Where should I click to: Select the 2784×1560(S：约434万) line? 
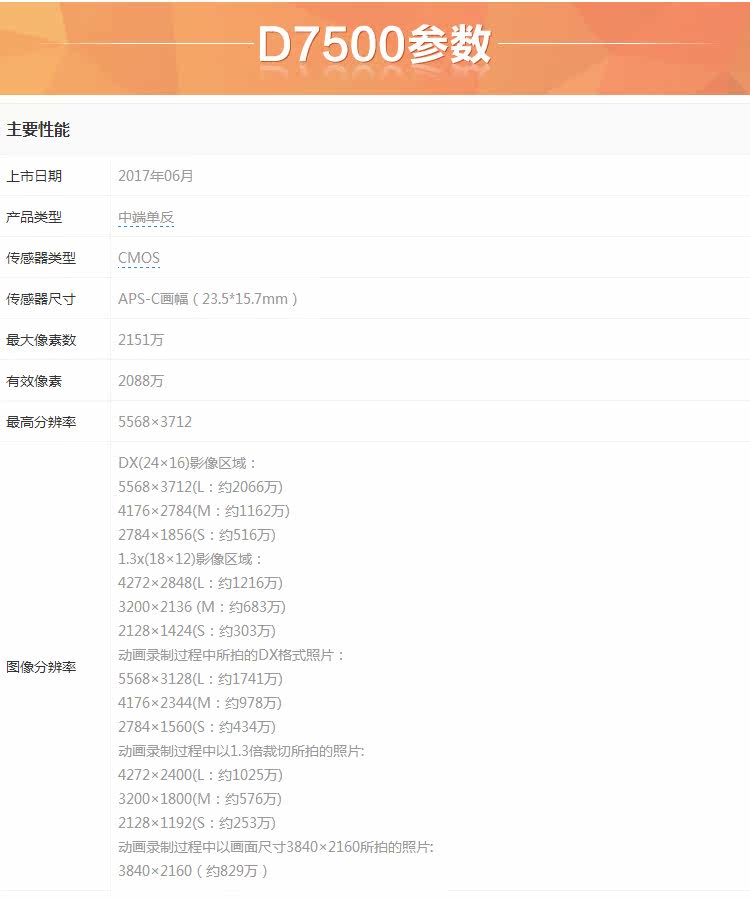[x=197, y=728]
